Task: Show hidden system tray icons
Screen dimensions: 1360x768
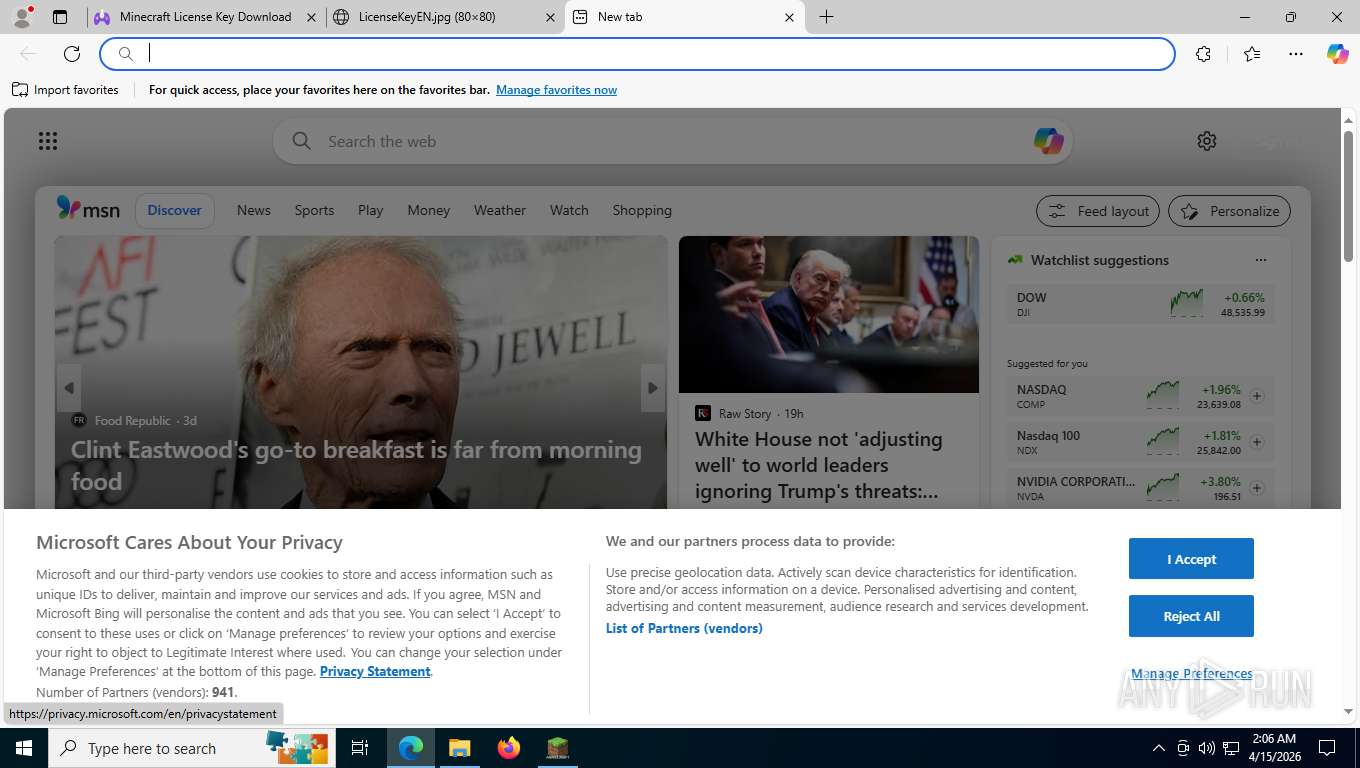Action: pyautogui.click(x=1158, y=748)
